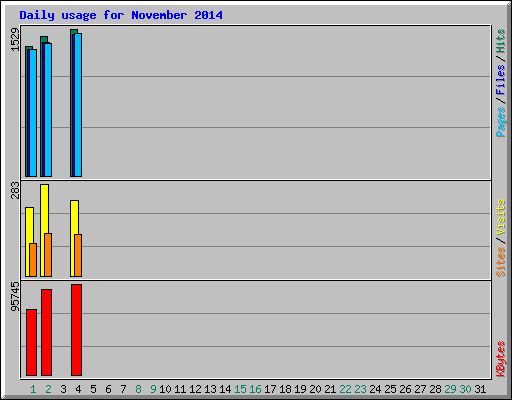
Task: Click day 5 on the x-axis
Action: point(93,389)
